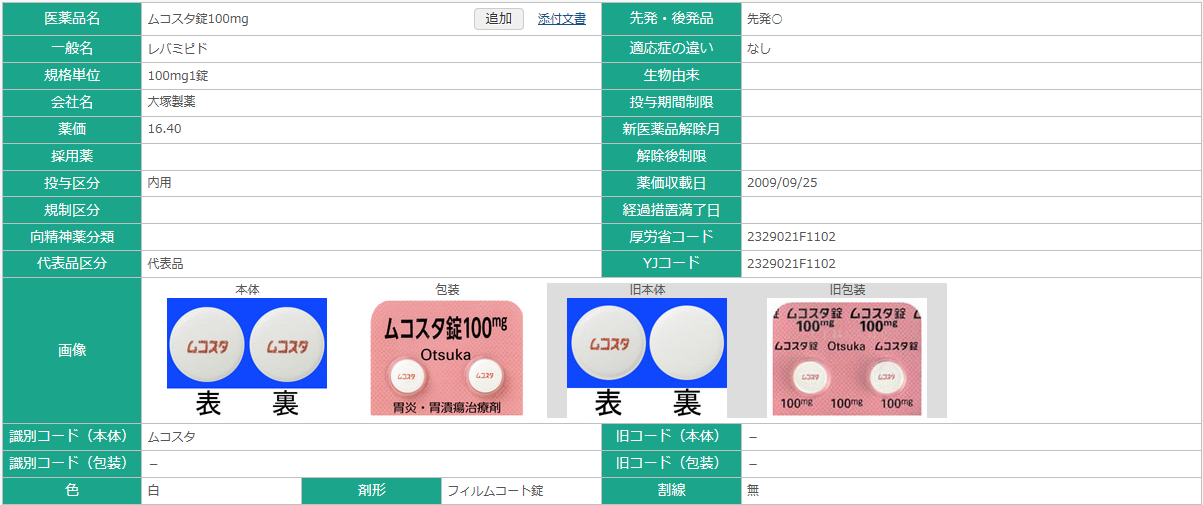1203x505 pixels.
Task: Select the date 2009/09/25
Action: [x=782, y=183]
